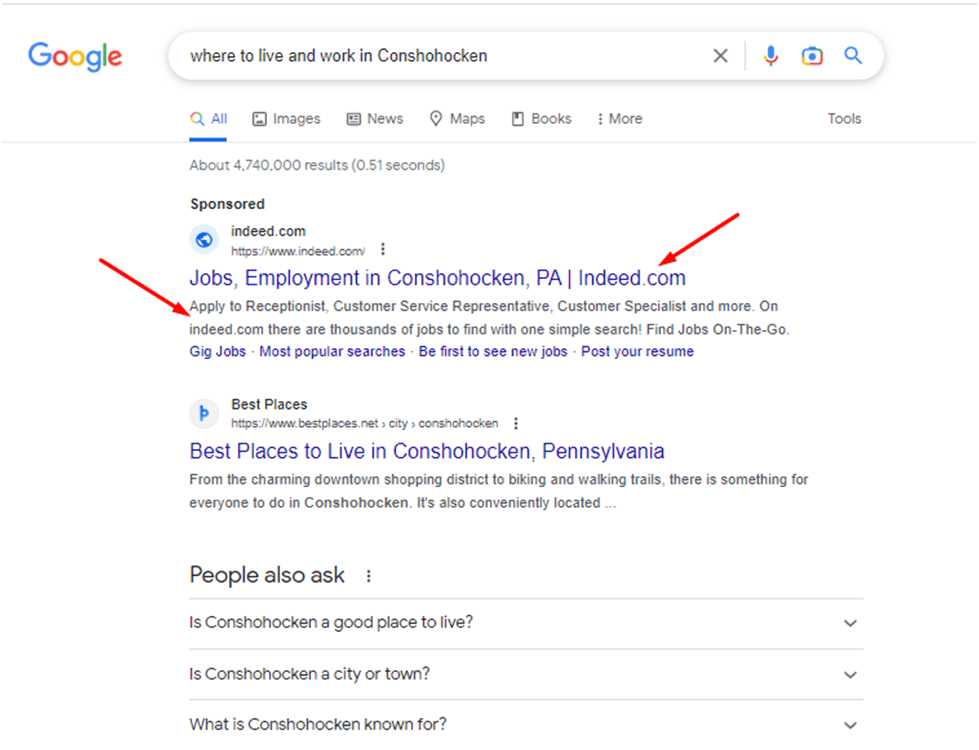Clear the search query with X

click(721, 56)
